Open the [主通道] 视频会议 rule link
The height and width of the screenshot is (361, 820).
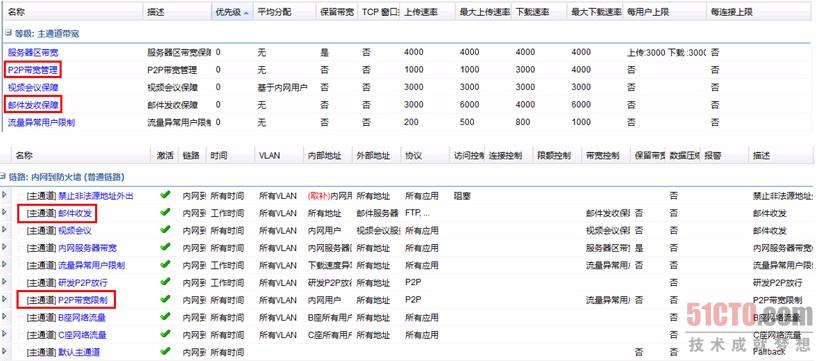coord(75,231)
